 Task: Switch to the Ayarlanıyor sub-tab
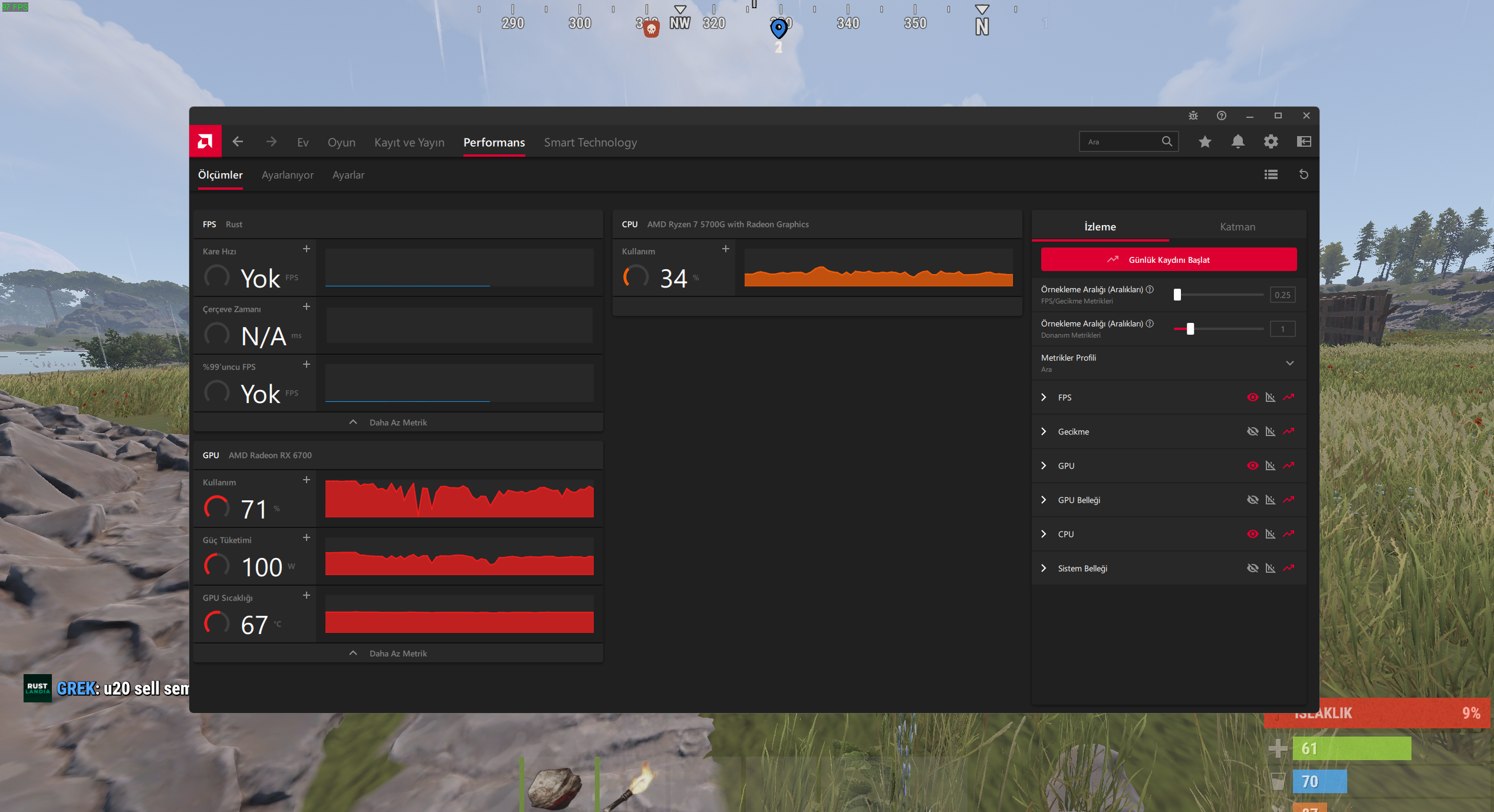coord(288,175)
